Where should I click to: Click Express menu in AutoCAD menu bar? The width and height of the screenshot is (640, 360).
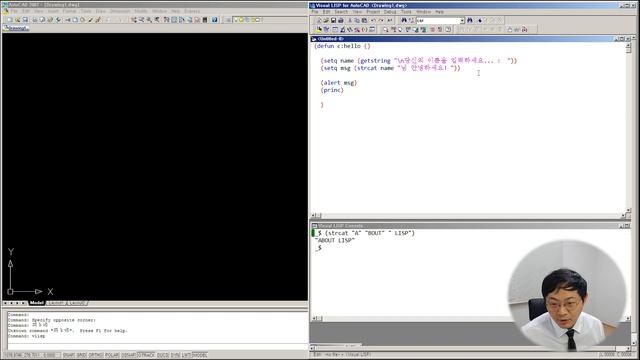pos(192,11)
